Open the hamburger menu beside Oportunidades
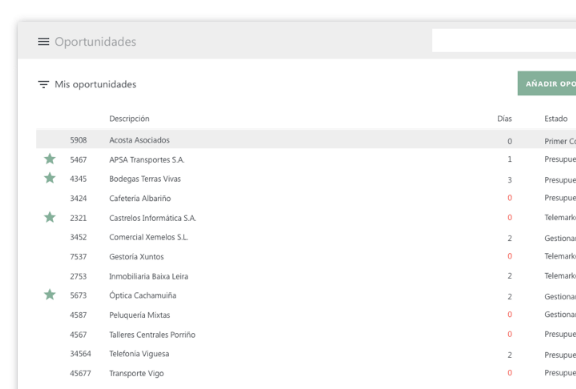The image size is (576, 389). (x=43, y=42)
